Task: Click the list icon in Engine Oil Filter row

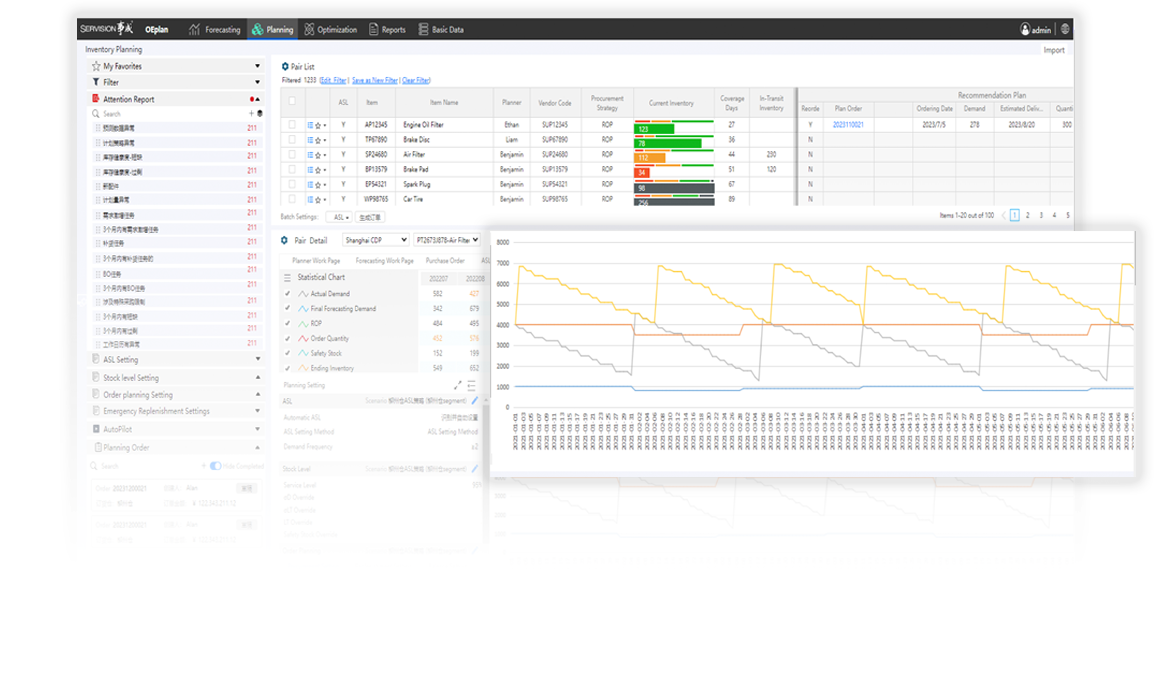Action: coord(310,125)
